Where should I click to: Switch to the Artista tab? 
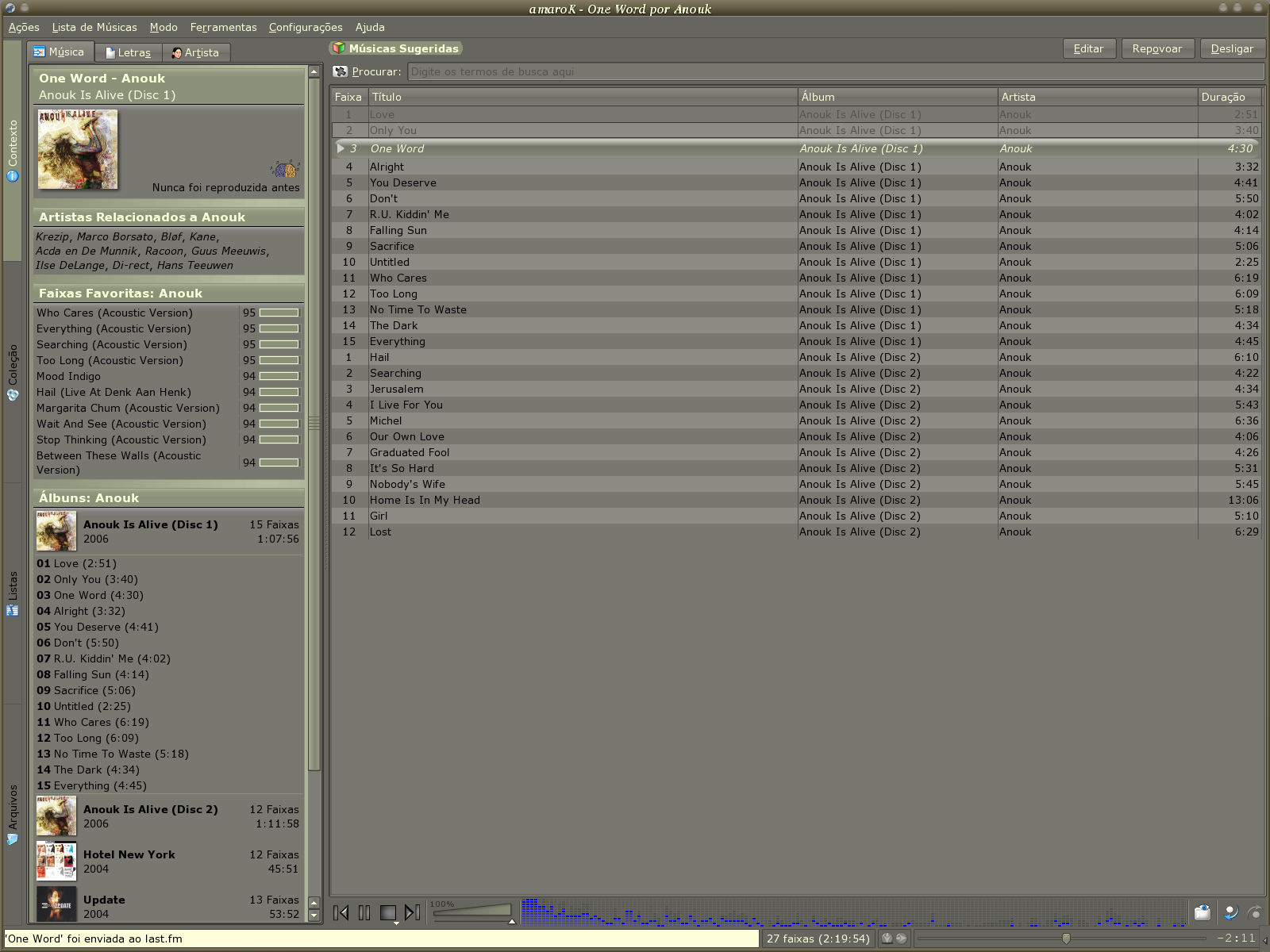pyautogui.click(x=196, y=52)
